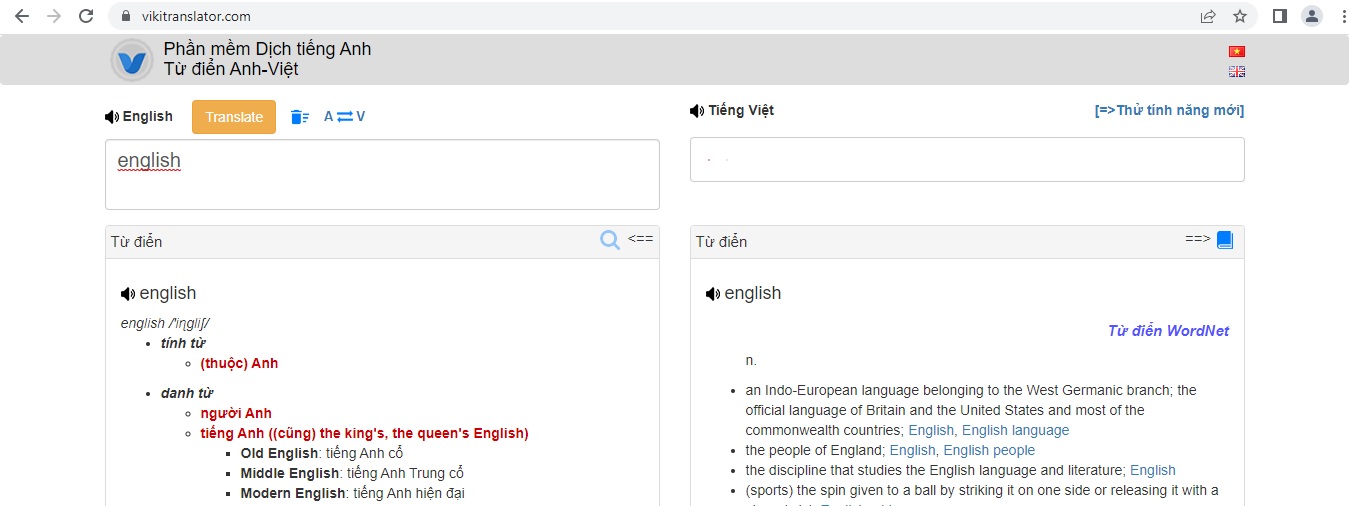Play audio with English speaker icon
The image size is (1349, 506).
(112, 117)
